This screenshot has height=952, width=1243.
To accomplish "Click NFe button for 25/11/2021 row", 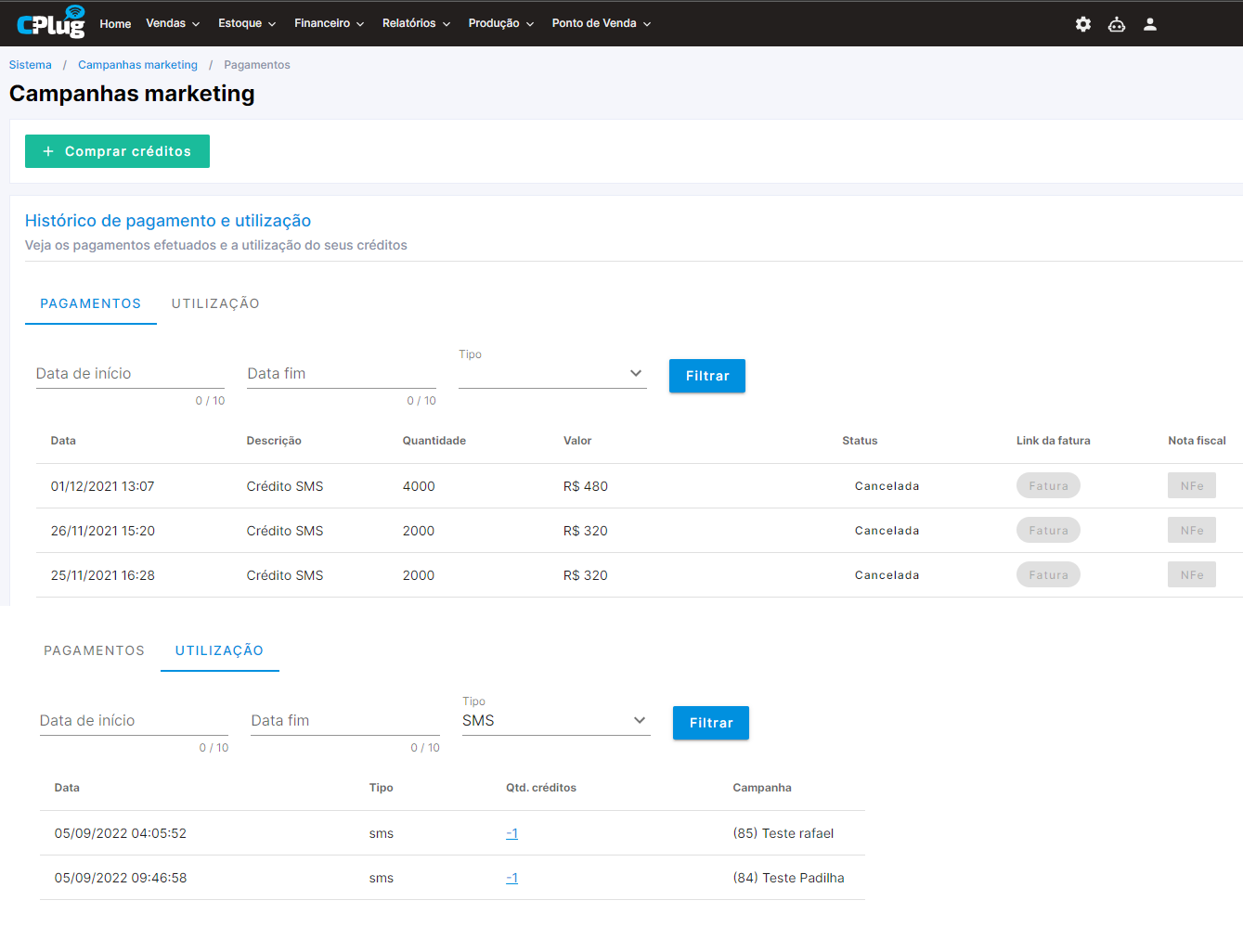I will tap(1192, 574).
